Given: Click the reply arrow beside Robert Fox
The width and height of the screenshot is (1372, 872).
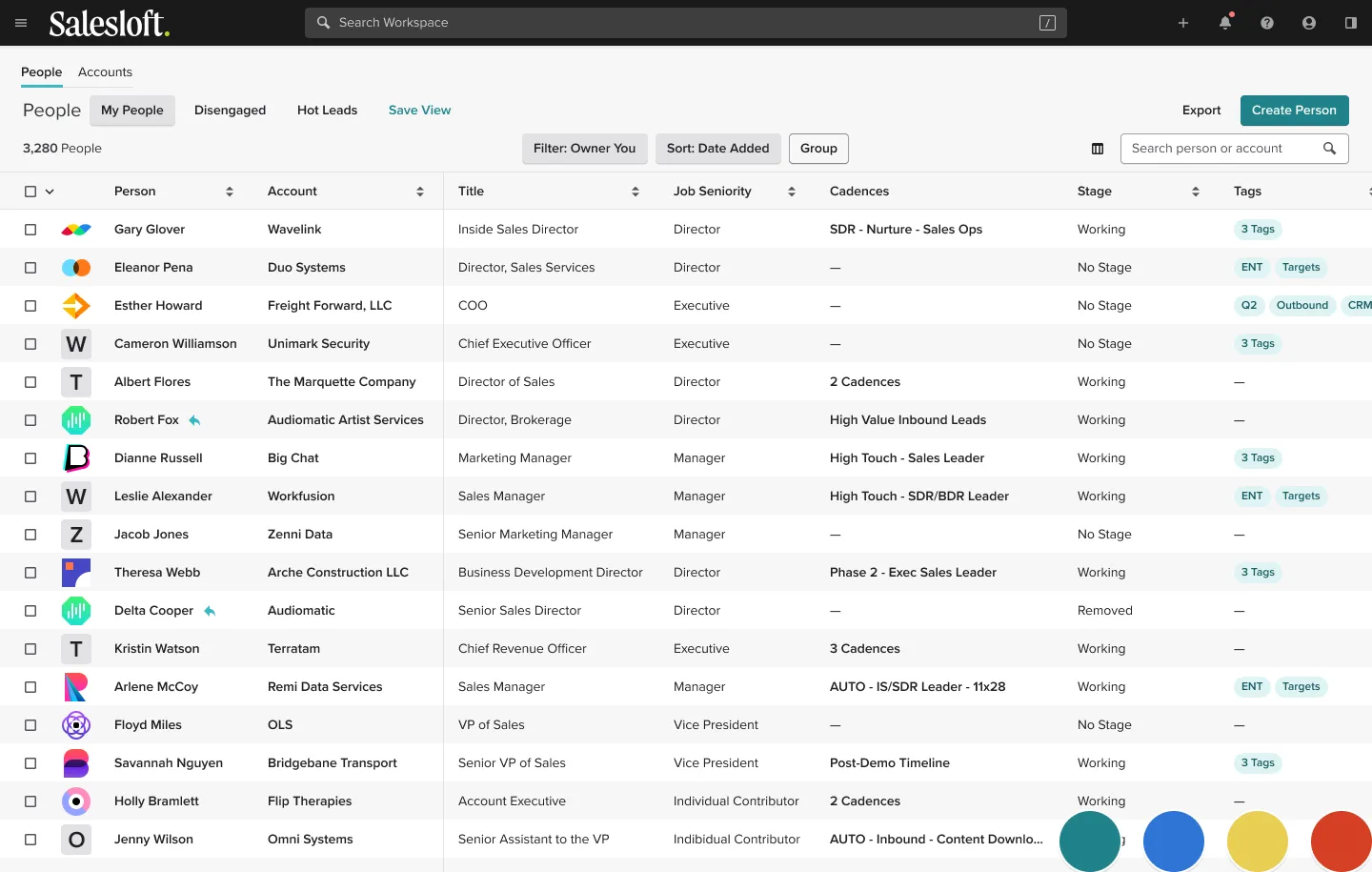Looking at the screenshot, I should pyautogui.click(x=194, y=420).
